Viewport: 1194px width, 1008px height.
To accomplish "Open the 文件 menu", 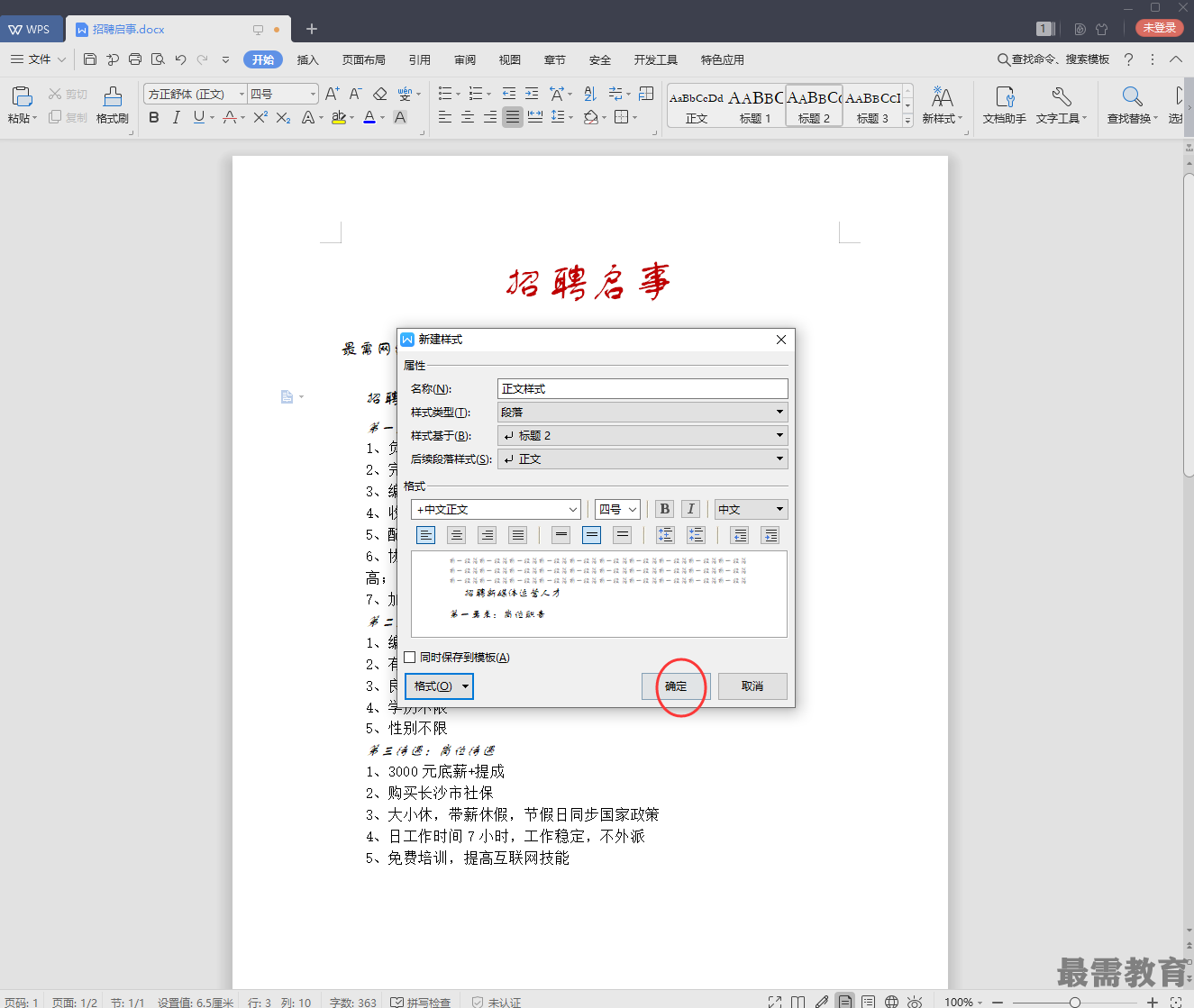I will [38, 59].
